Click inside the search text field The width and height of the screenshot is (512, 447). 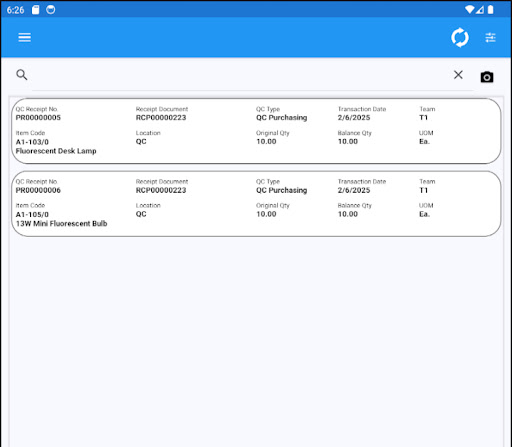(x=240, y=75)
